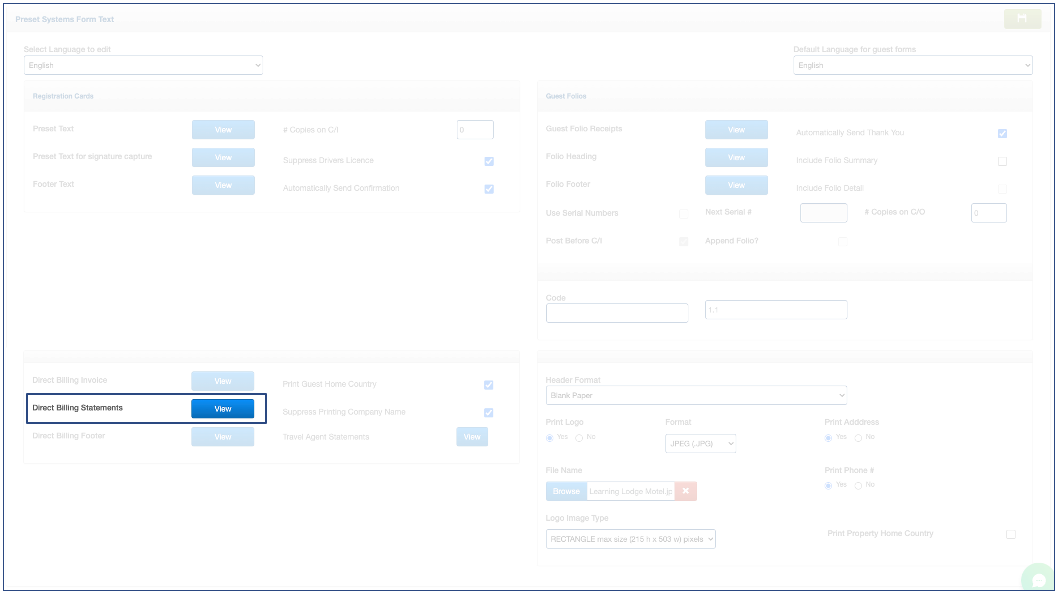Click the # Copies on C/I field
This screenshot has width=1058, height=594.
point(475,130)
